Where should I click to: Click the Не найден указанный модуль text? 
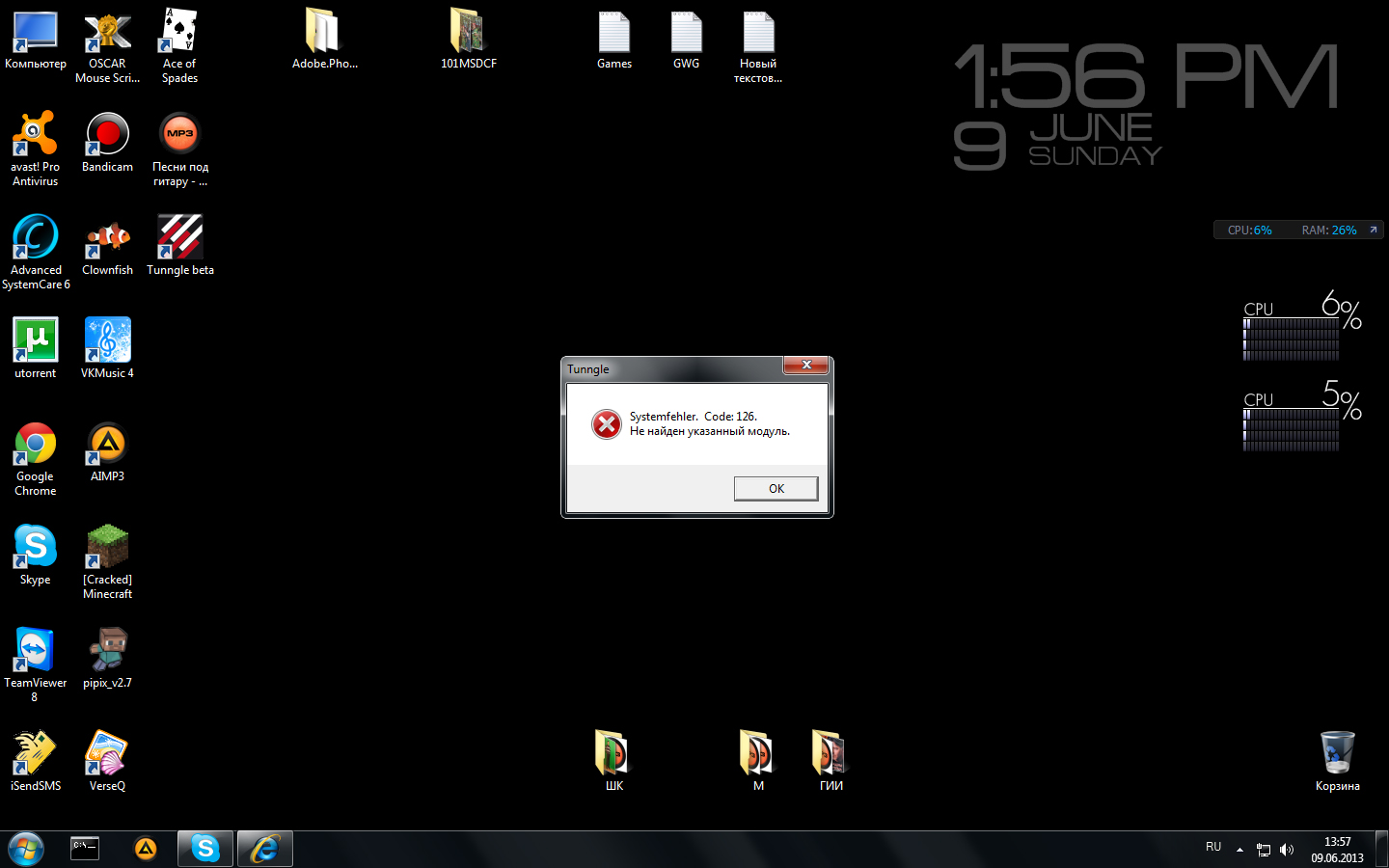[x=710, y=431]
